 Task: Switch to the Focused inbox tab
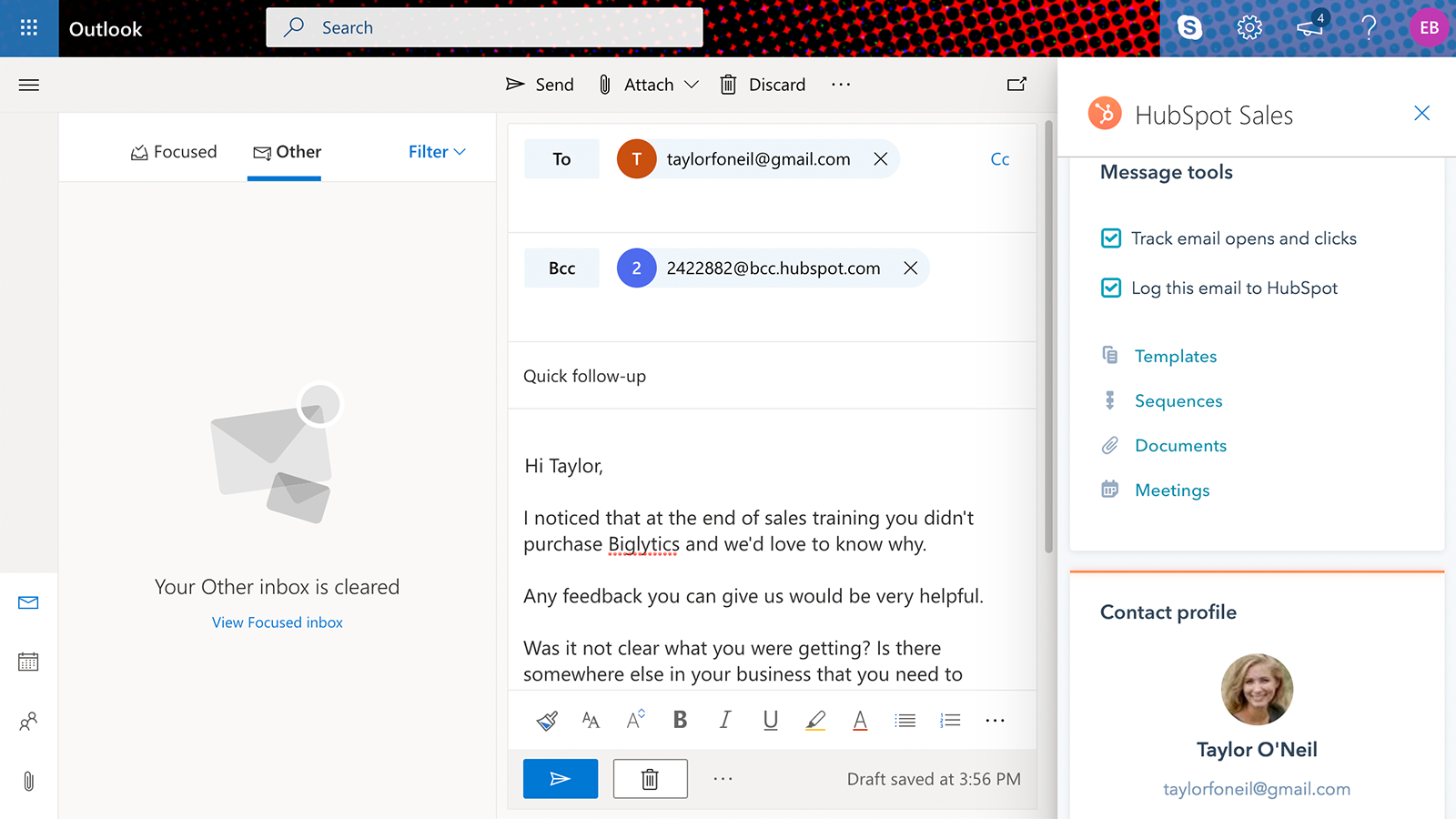click(174, 151)
